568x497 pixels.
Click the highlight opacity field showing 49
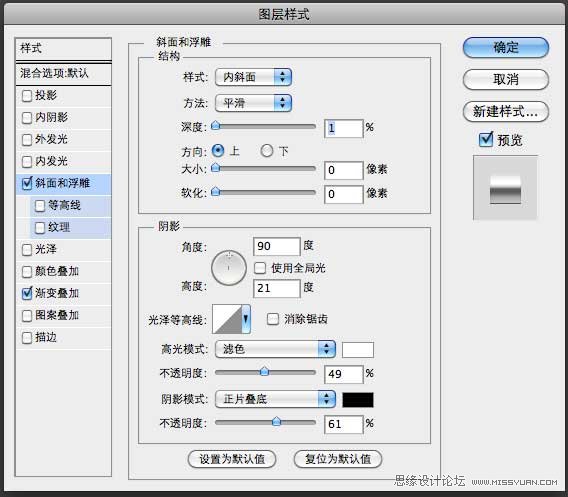[x=343, y=374]
